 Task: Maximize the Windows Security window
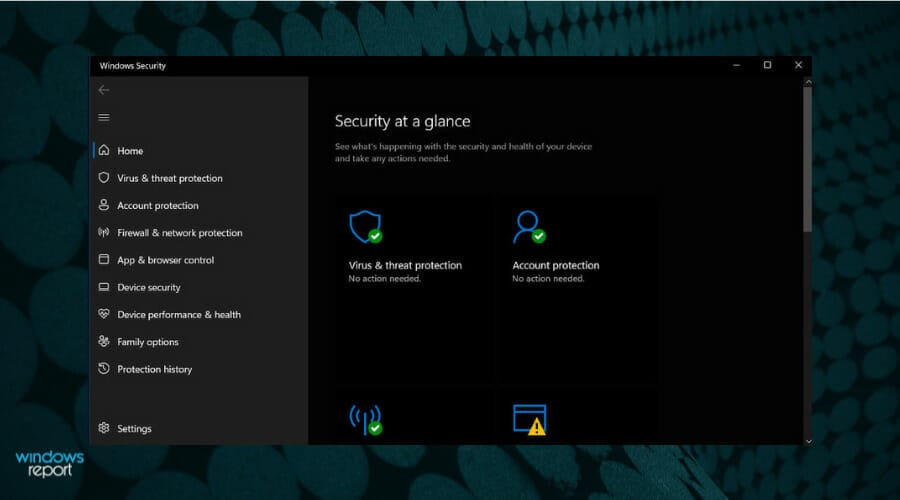coord(767,65)
